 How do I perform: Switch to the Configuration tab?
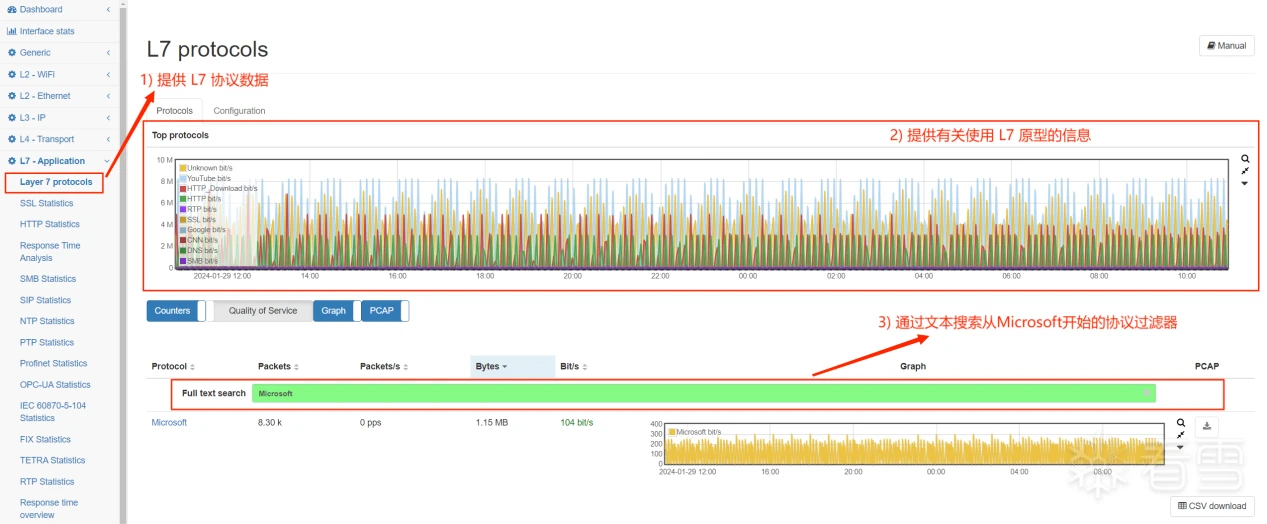tap(240, 111)
